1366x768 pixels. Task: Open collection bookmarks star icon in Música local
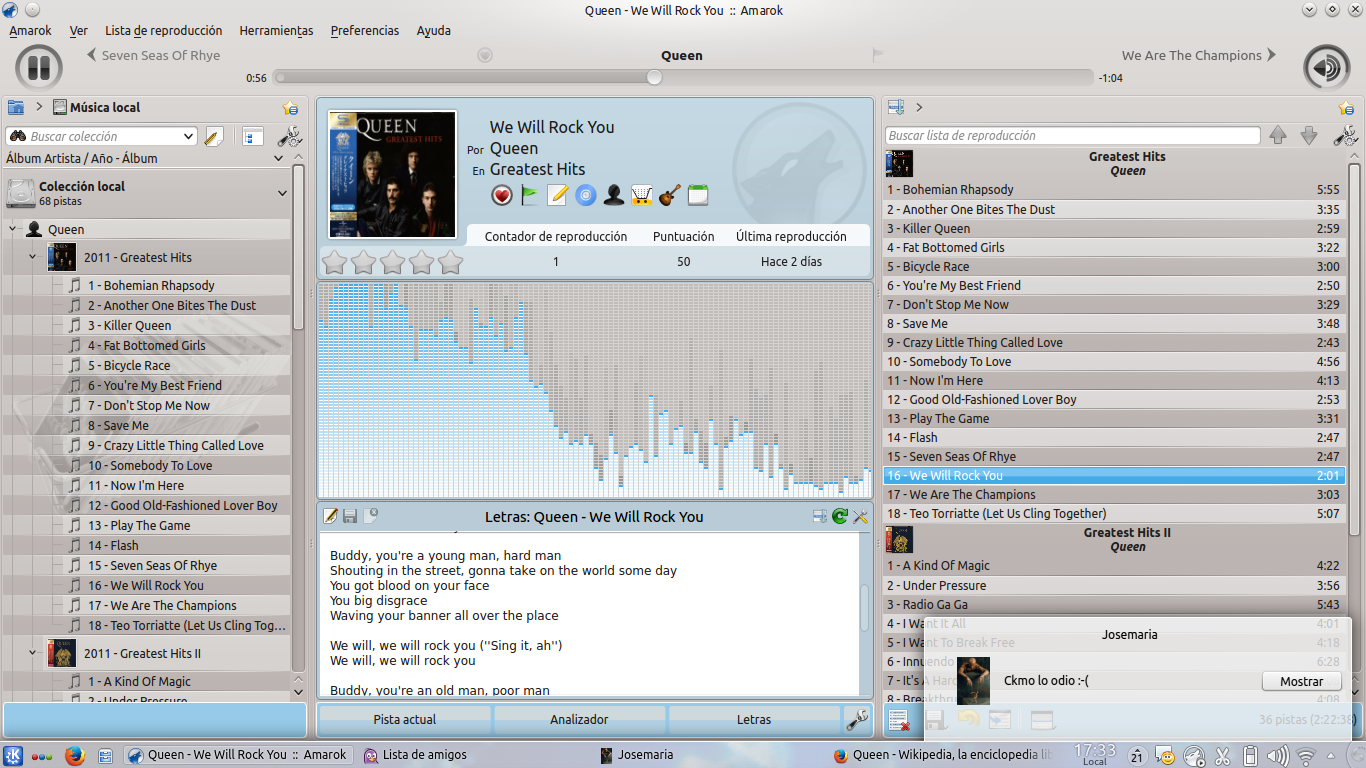[x=290, y=108]
